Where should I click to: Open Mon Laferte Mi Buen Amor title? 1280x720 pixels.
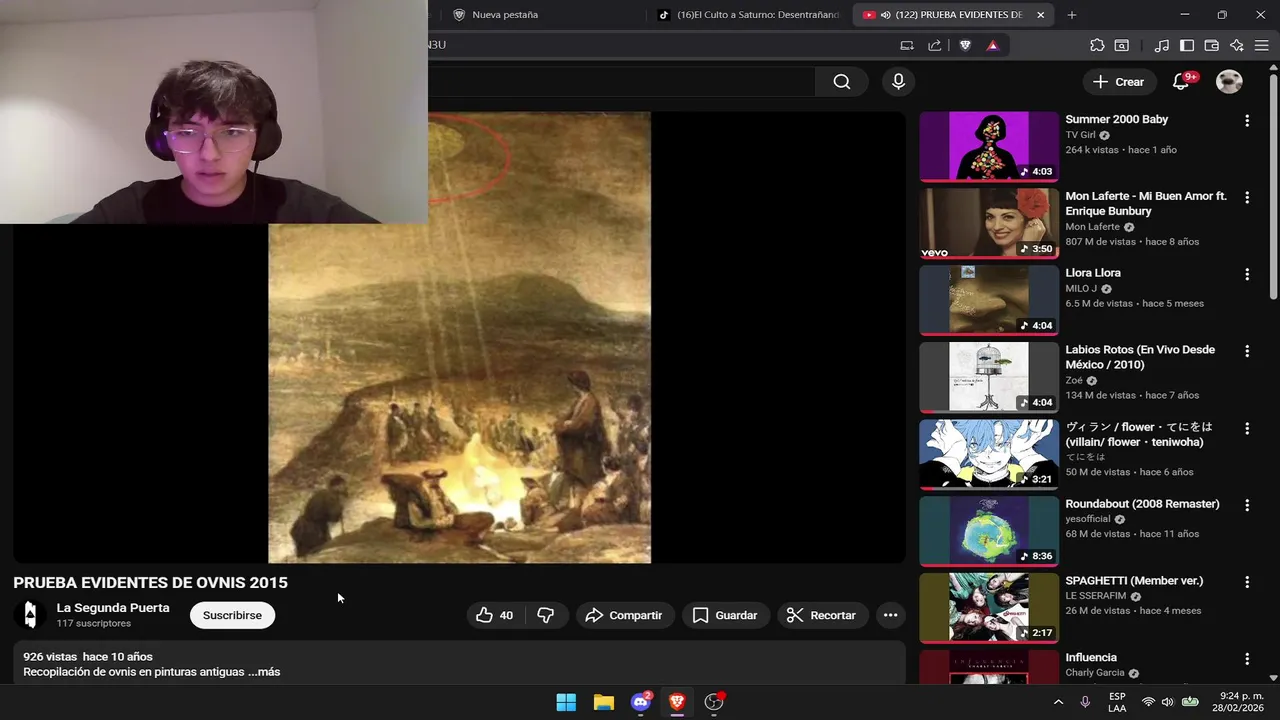1146,203
